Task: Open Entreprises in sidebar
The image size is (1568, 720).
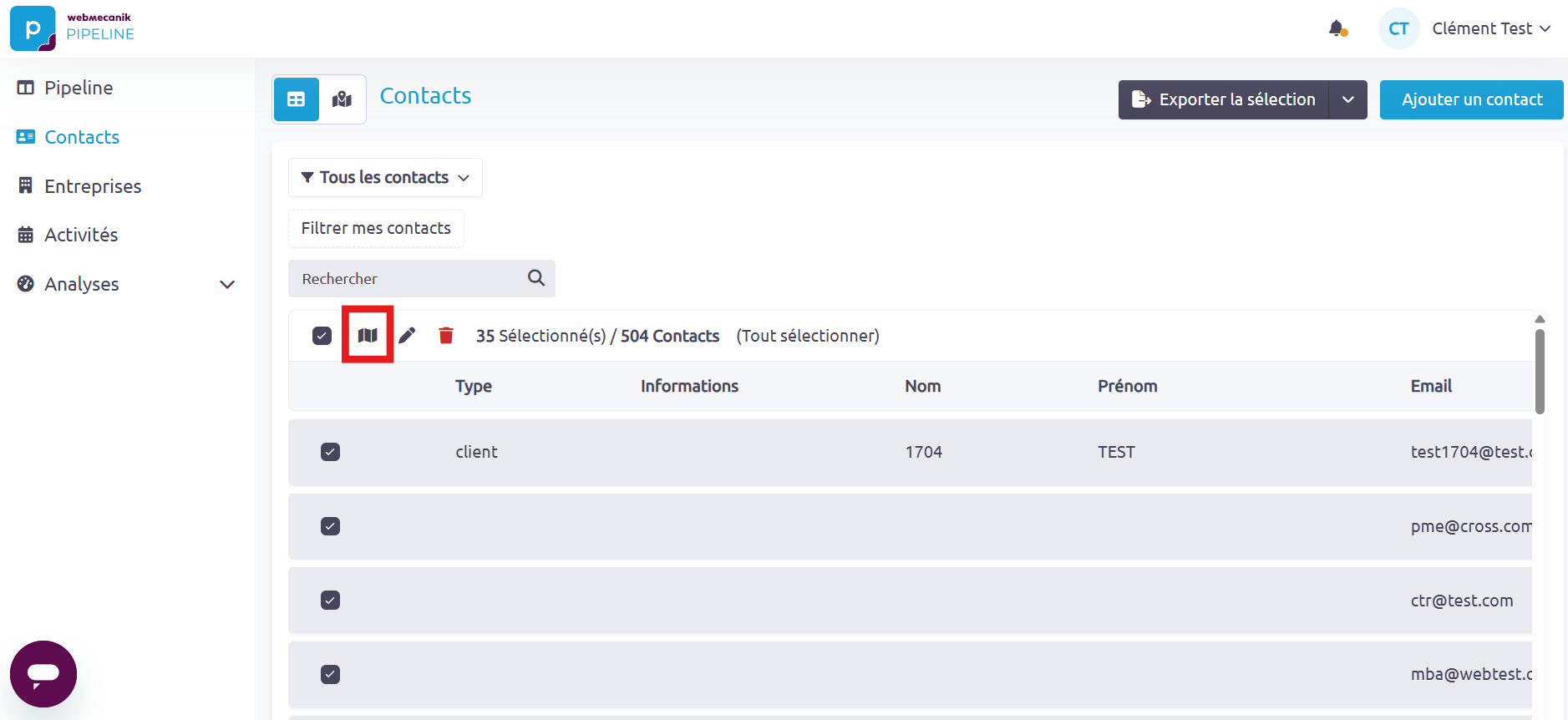Action: (93, 186)
